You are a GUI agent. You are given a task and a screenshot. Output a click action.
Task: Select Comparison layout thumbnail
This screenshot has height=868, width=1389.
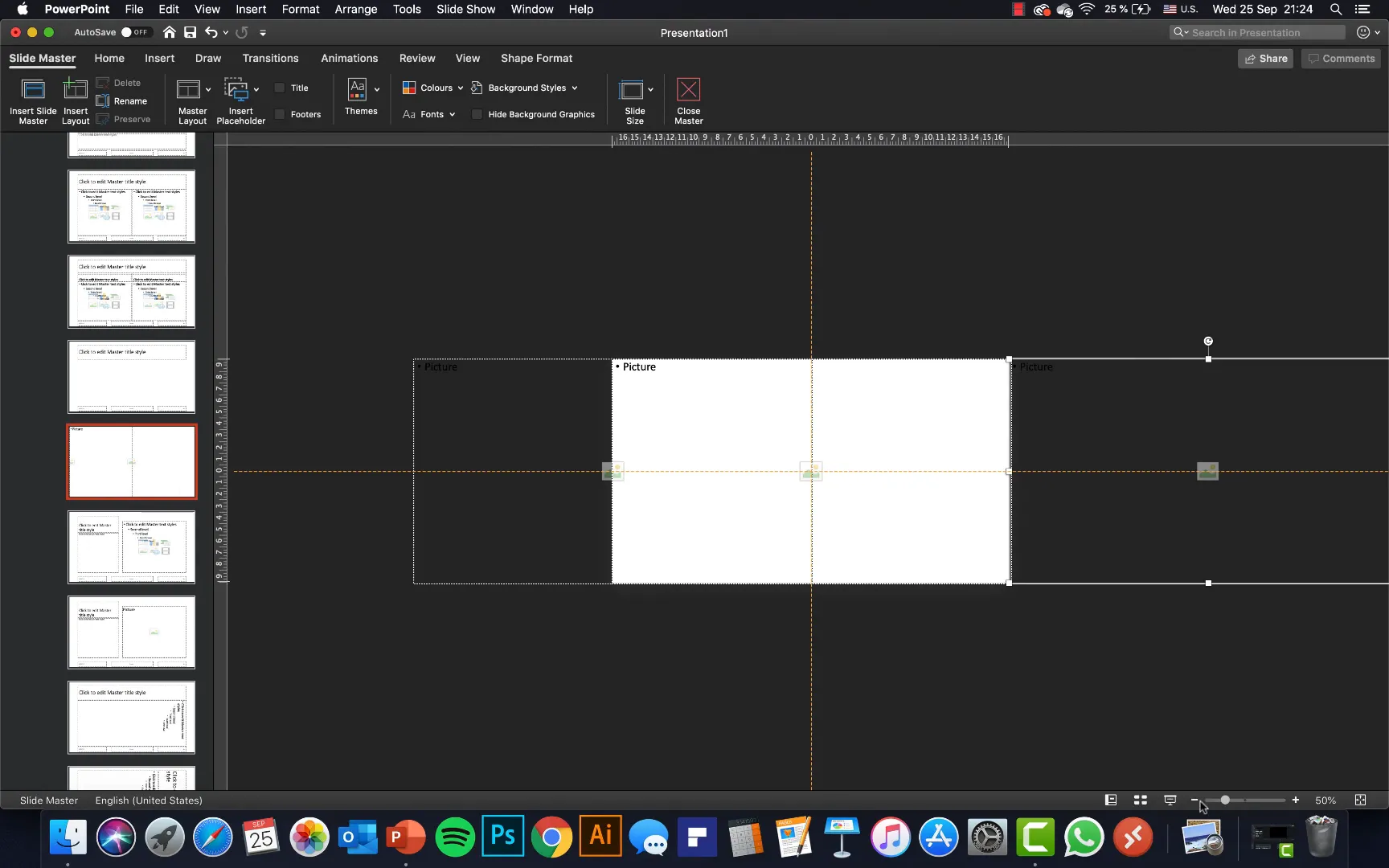point(132,292)
